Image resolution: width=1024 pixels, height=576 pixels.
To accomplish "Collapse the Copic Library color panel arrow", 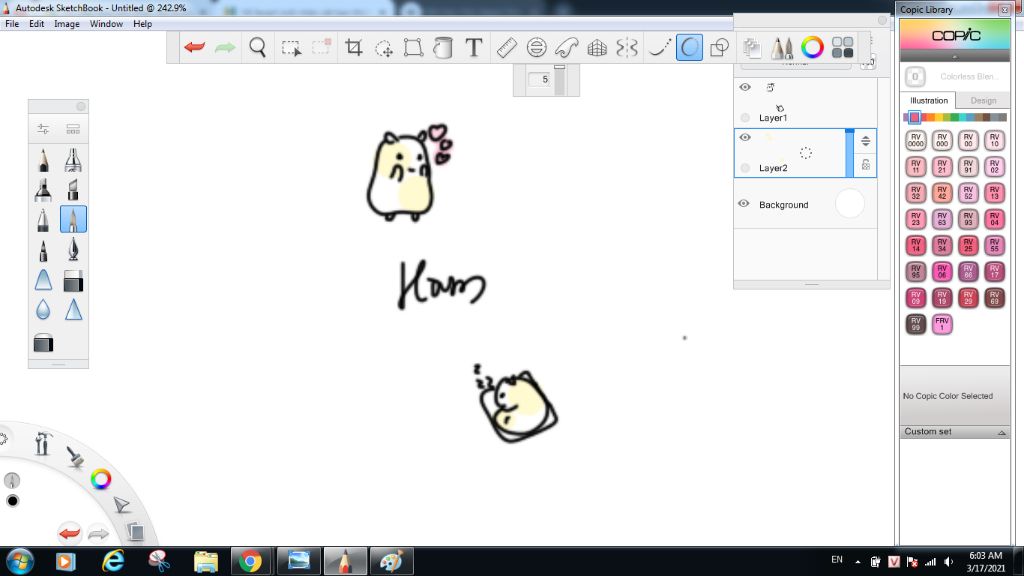I will (x=955, y=57).
